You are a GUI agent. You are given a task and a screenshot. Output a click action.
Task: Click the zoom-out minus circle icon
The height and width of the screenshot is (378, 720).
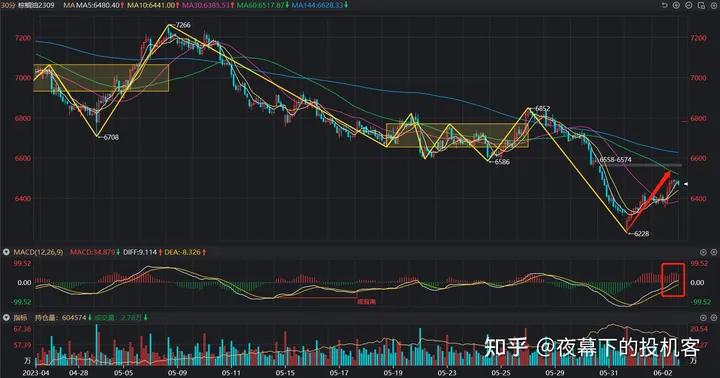tap(689, 5)
